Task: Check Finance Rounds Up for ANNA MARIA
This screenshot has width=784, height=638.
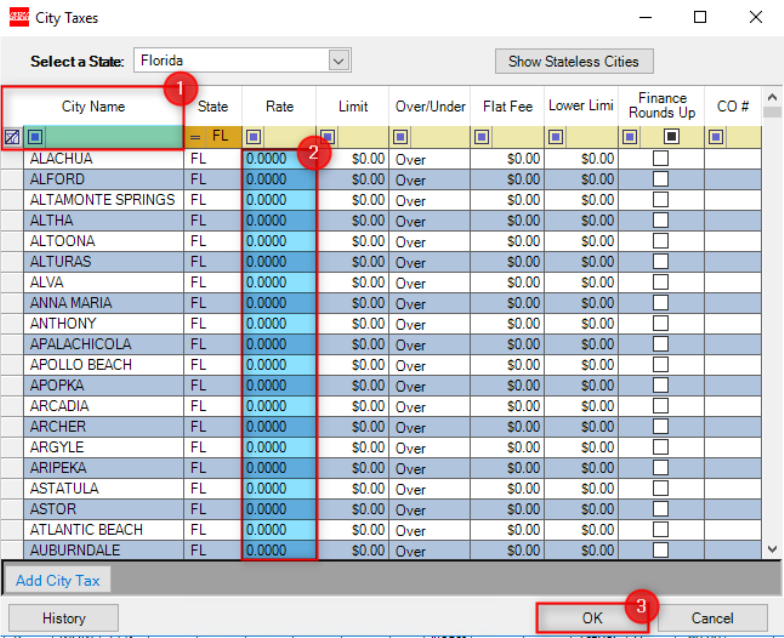Action: click(660, 302)
